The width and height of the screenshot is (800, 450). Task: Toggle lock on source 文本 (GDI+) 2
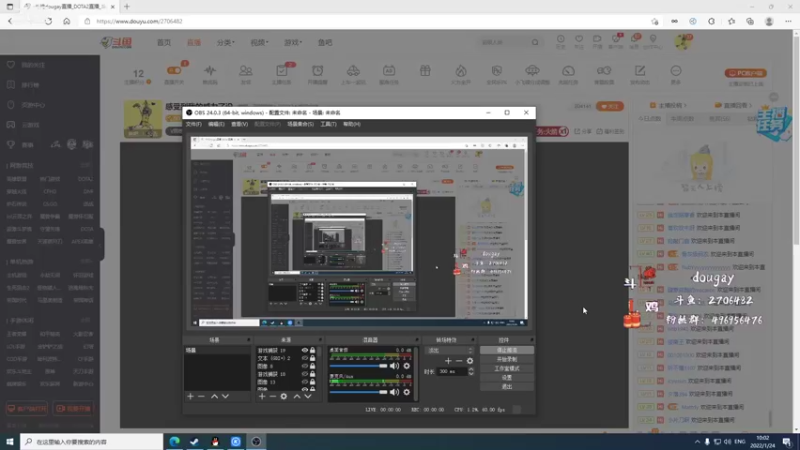pyautogui.click(x=312, y=358)
